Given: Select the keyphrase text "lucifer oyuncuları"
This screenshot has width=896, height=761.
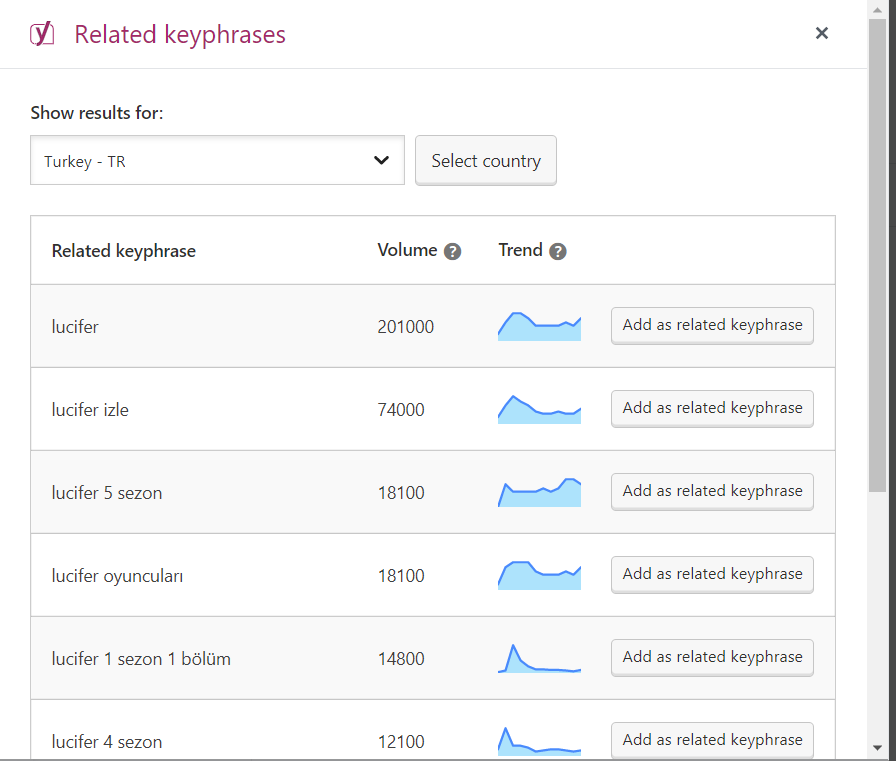Looking at the screenshot, I should click(x=117, y=576).
